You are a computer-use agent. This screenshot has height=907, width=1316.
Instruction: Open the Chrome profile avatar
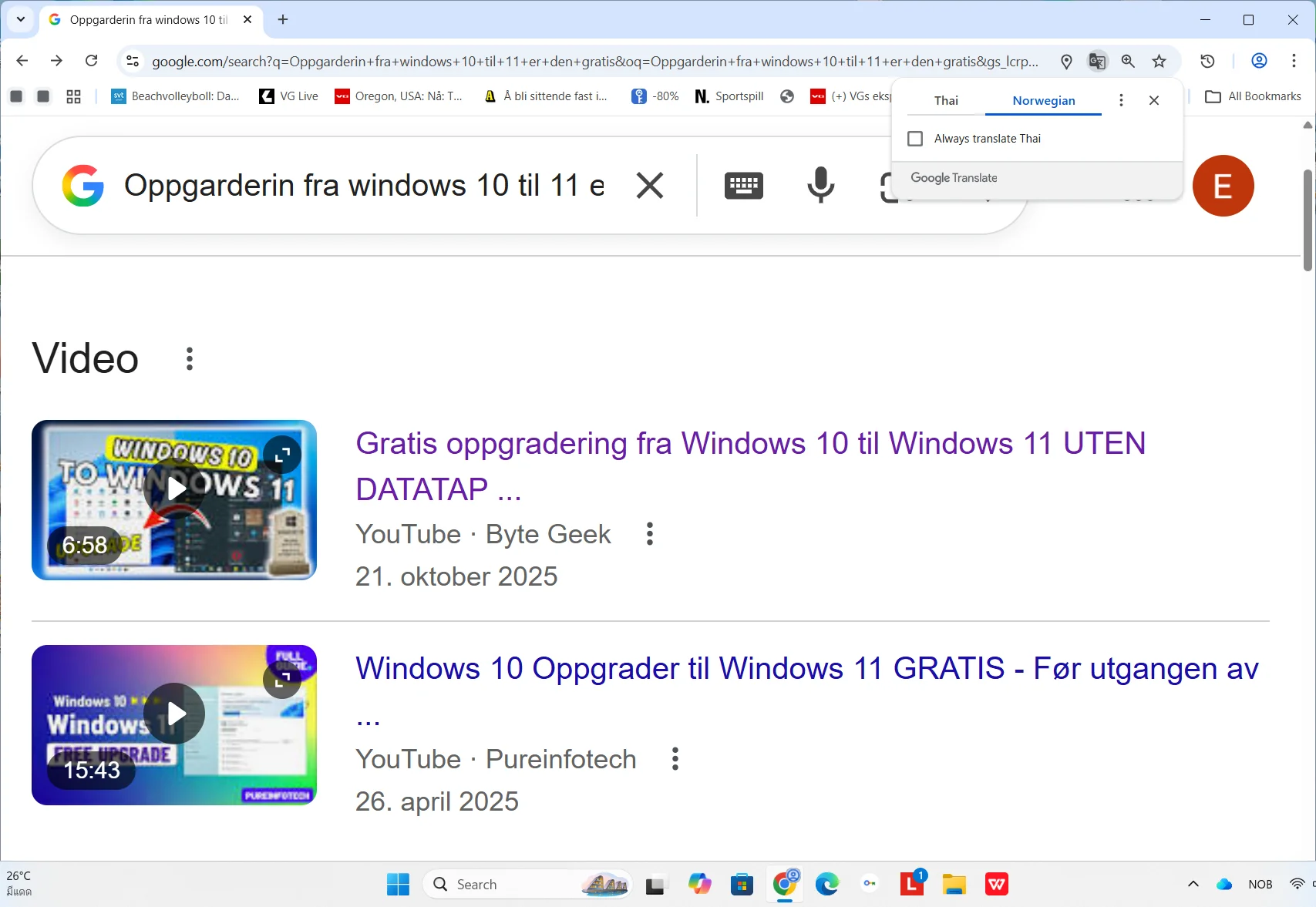1260,61
